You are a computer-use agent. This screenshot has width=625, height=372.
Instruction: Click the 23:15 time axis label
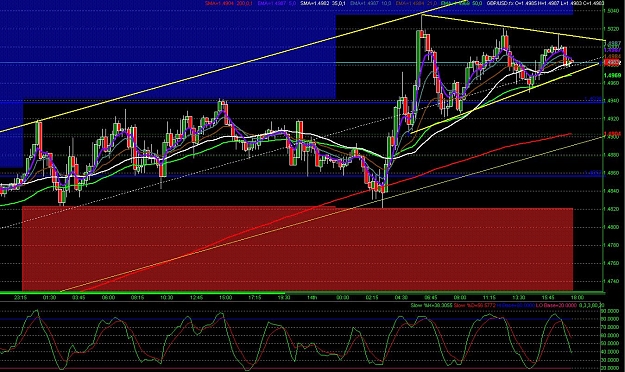tap(20, 297)
